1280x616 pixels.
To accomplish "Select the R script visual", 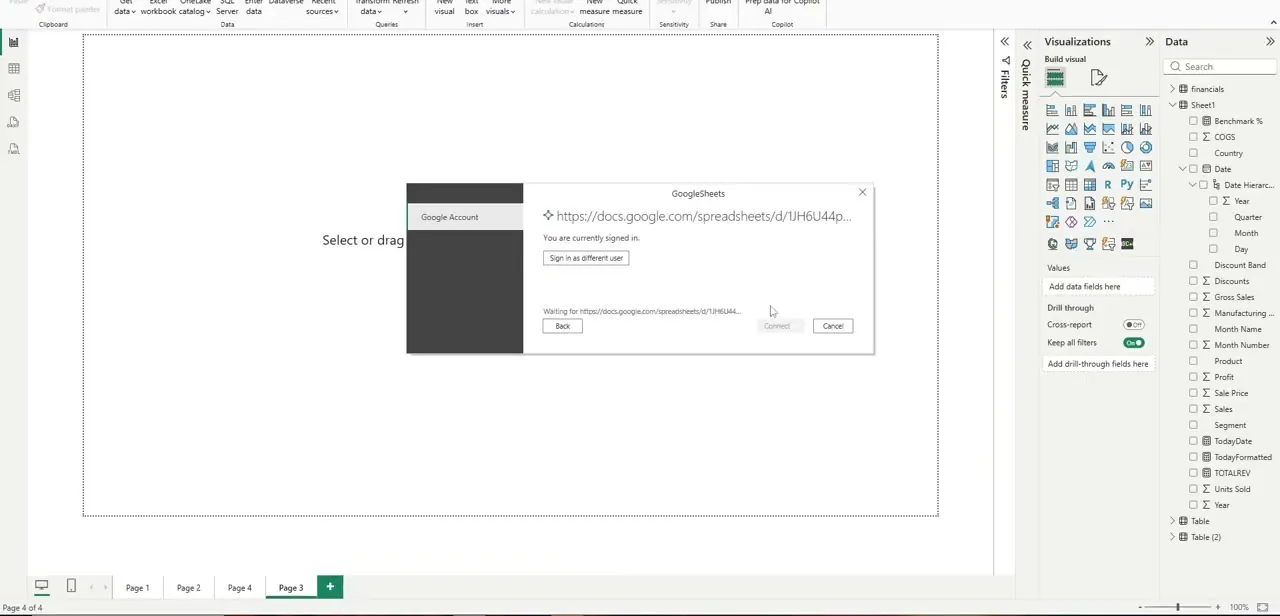I will [x=1108, y=185].
